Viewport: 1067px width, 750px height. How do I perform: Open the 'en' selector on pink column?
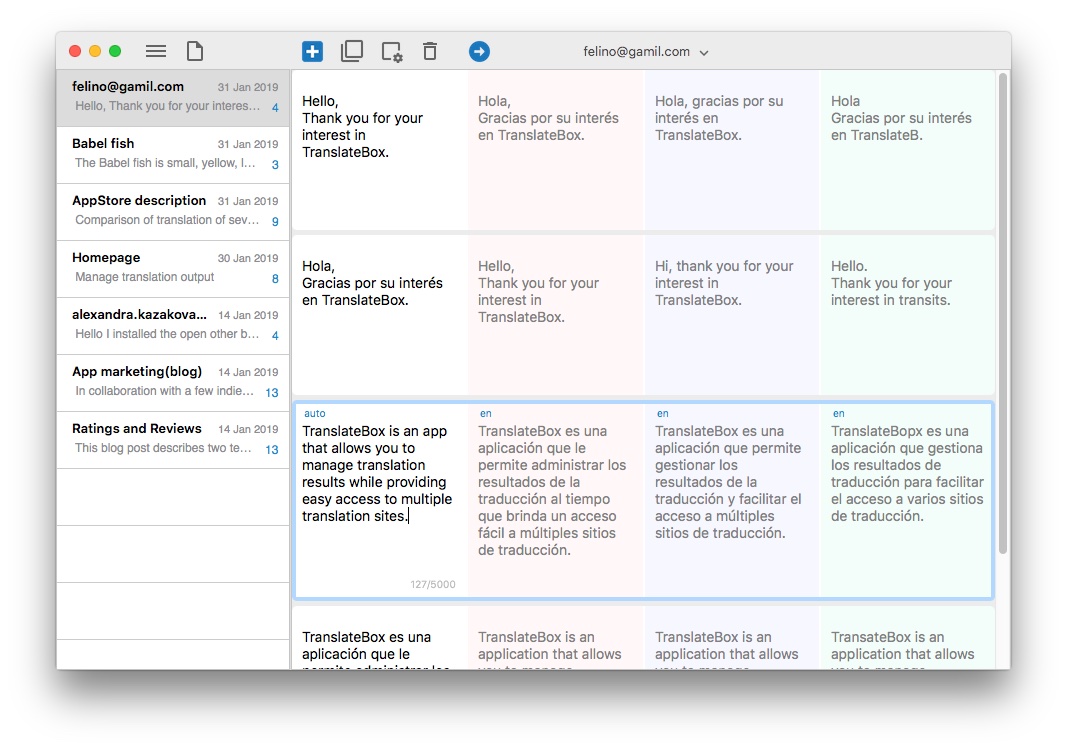click(x=486, y=413)
